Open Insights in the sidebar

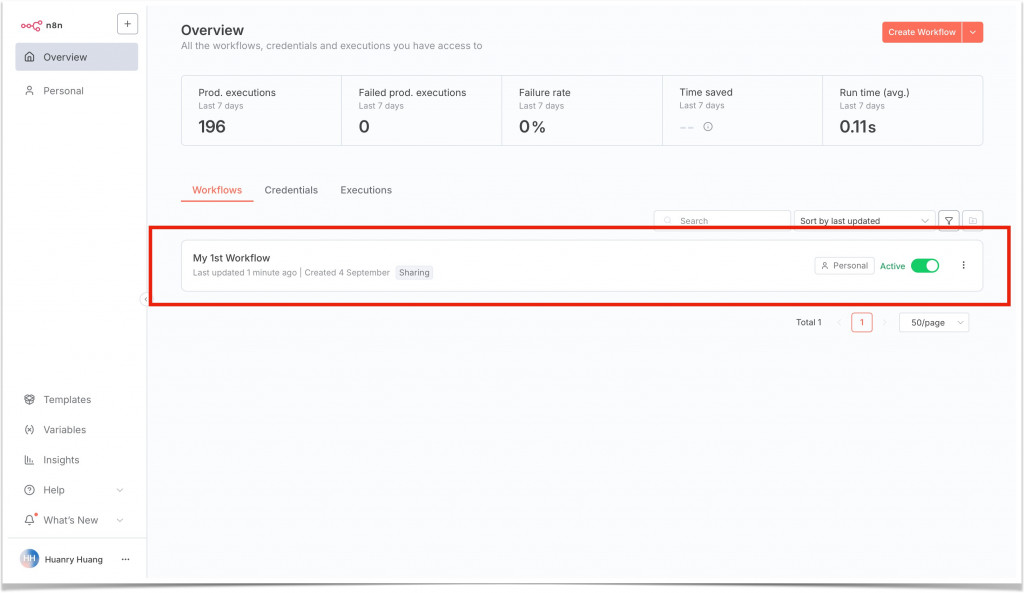click(61, 460)
